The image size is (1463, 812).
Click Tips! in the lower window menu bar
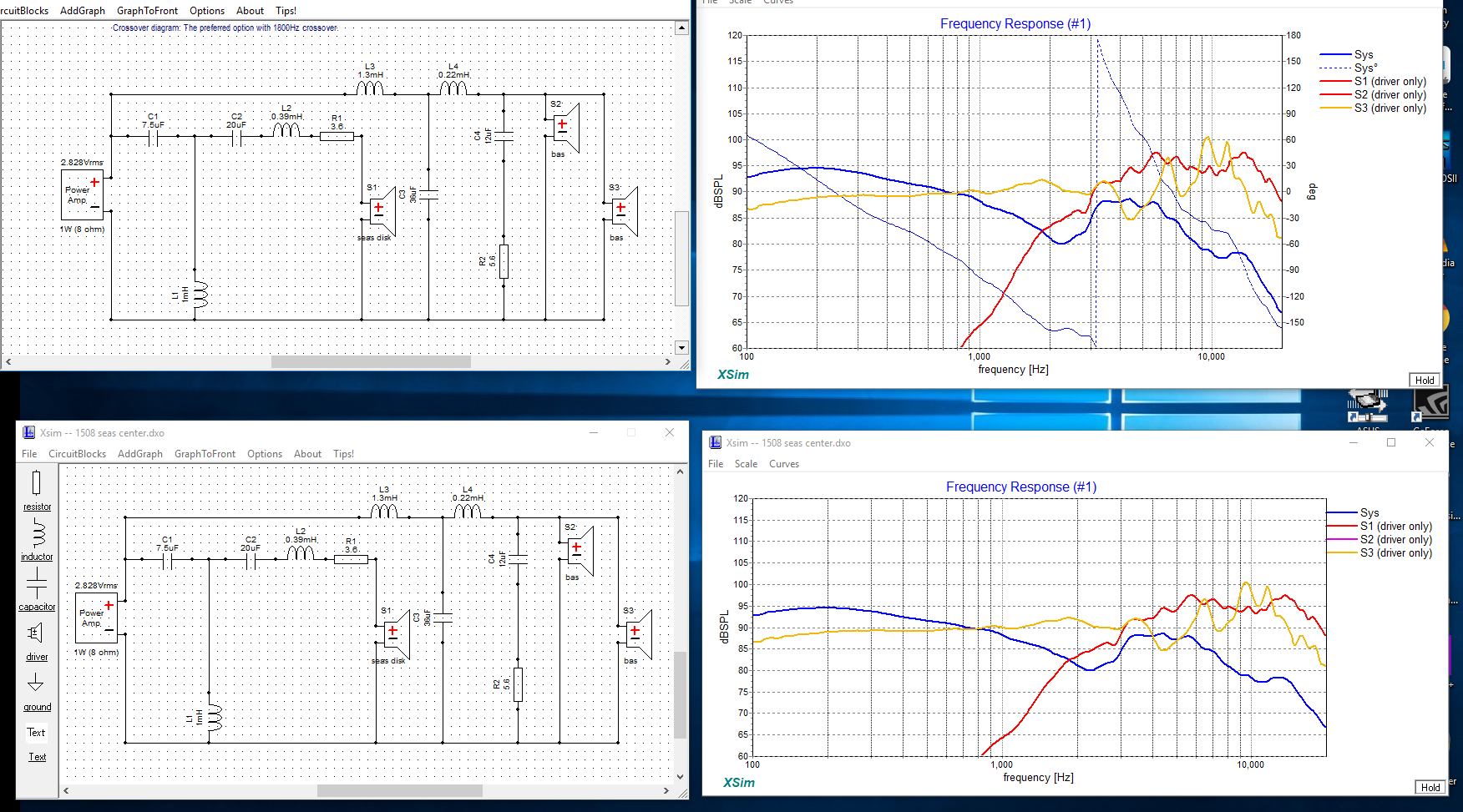pos(343,454)
